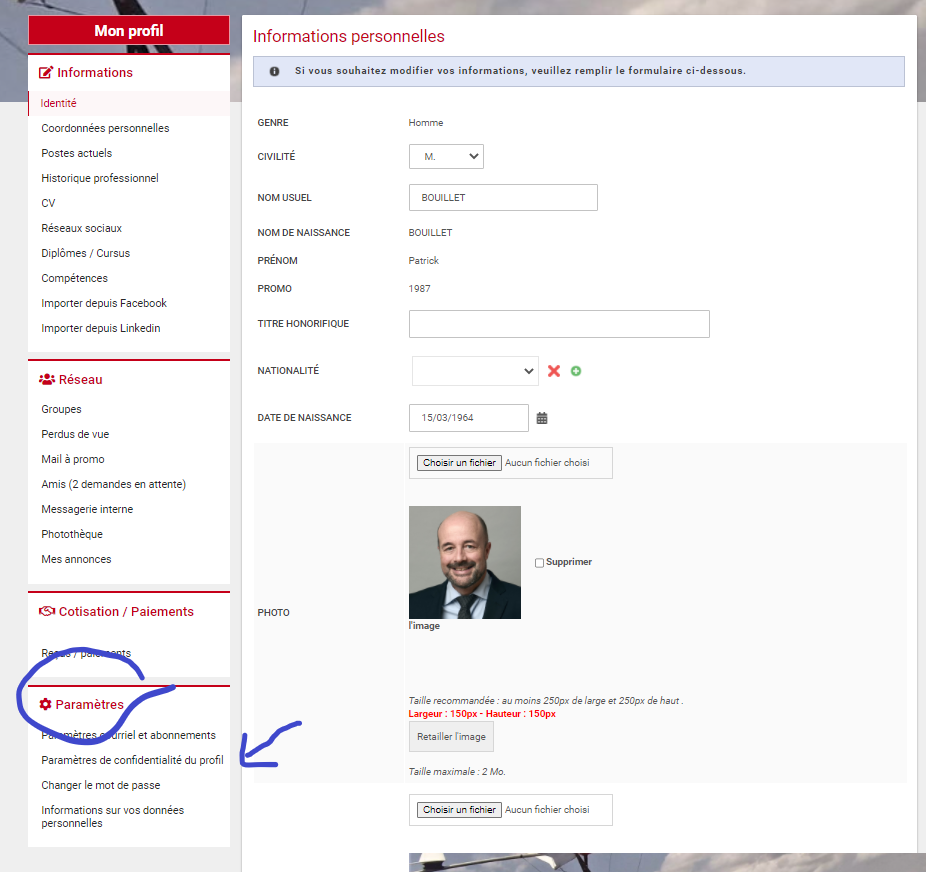The width and height of the screenshot is (926, 872).
Task: Click the red X remove nationality icon
Action: [553, 371]
